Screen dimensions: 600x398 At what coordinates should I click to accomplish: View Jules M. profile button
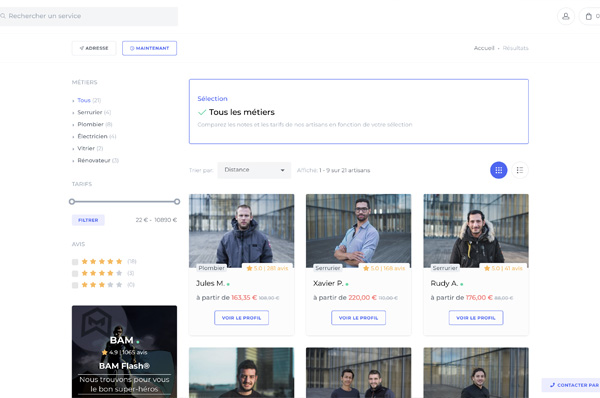coord(241,318)
